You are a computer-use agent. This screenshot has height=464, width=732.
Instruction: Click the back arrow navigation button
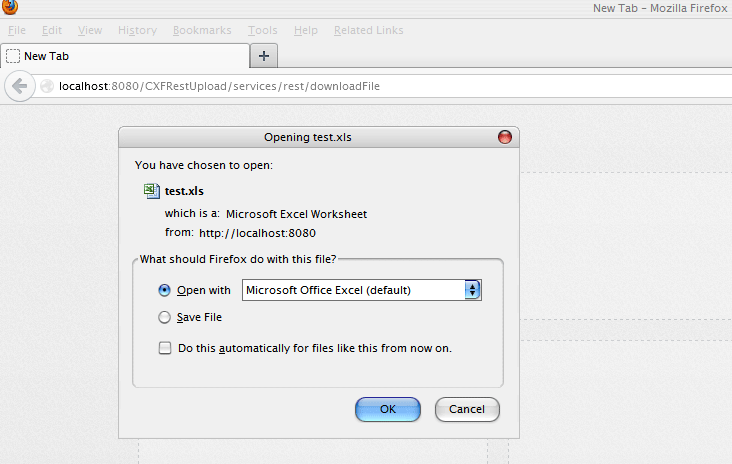point(18,86)
